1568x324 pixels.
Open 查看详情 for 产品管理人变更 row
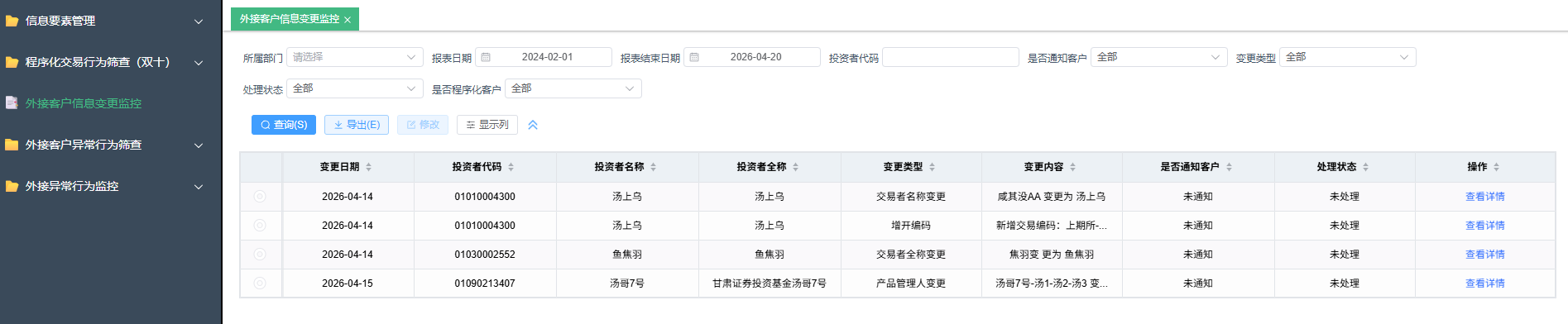tap(1485, 283)
